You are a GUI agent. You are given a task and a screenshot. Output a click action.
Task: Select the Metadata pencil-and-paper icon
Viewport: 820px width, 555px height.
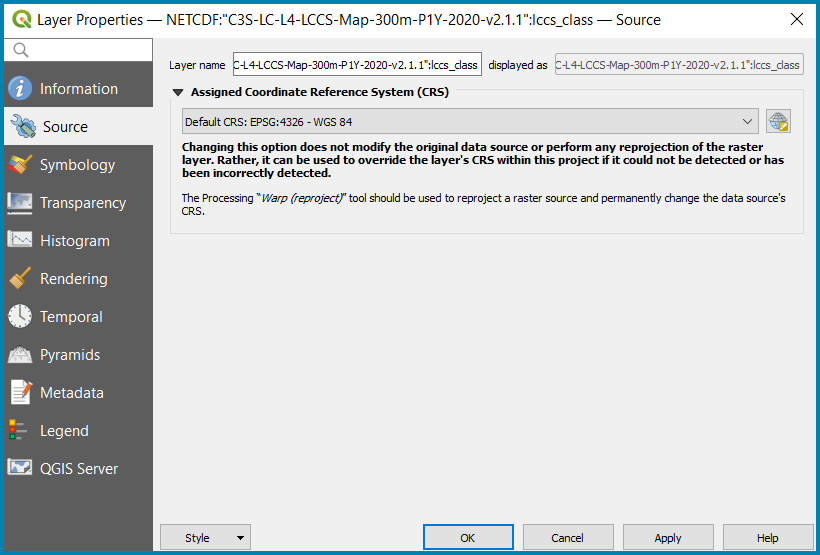[20, 393]
